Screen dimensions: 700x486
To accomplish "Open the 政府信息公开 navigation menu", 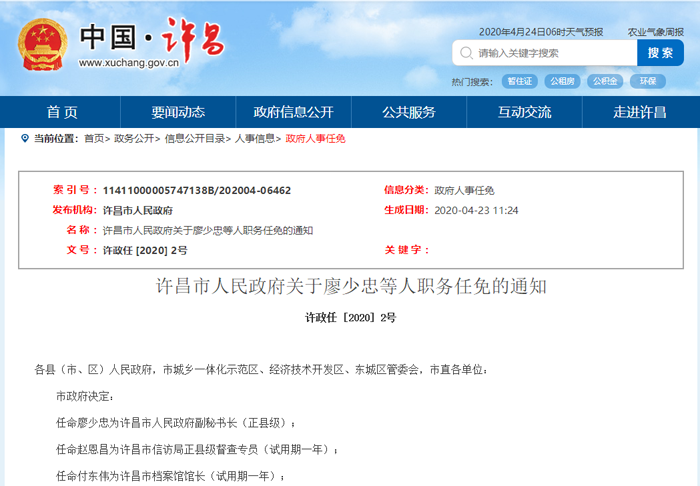I will 293,112.
